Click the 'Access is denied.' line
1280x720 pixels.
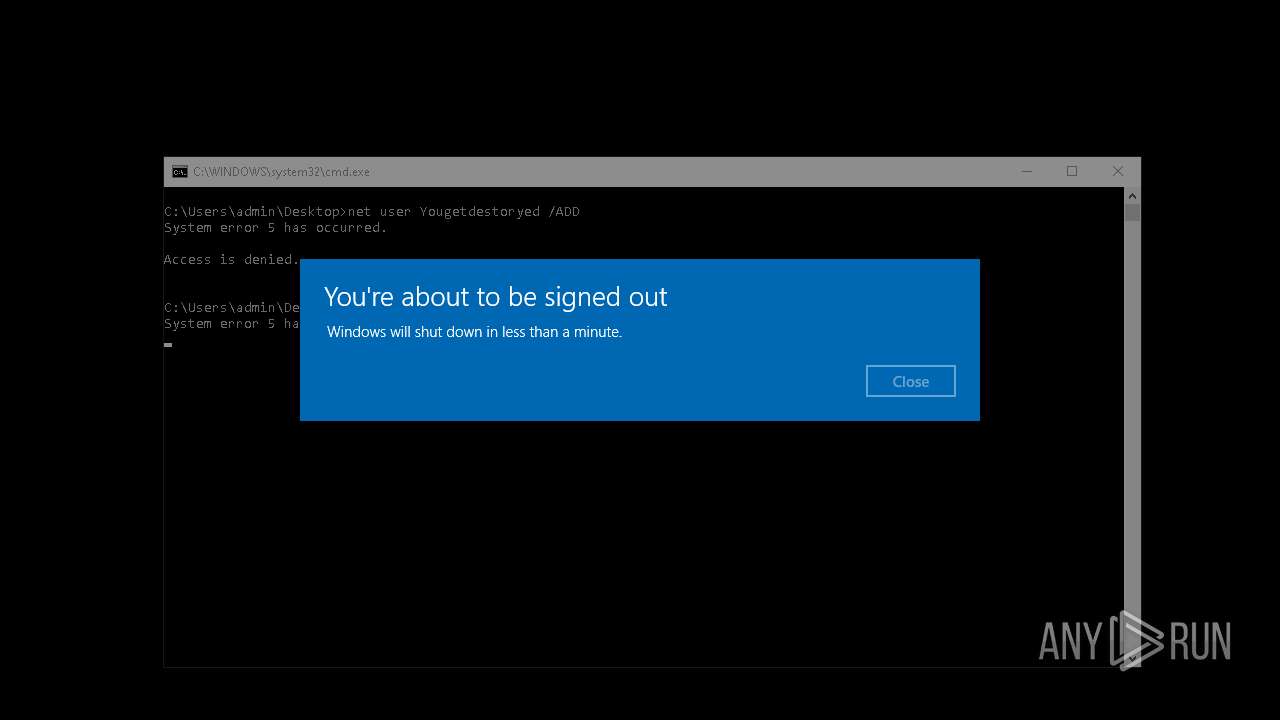[231, 260]
